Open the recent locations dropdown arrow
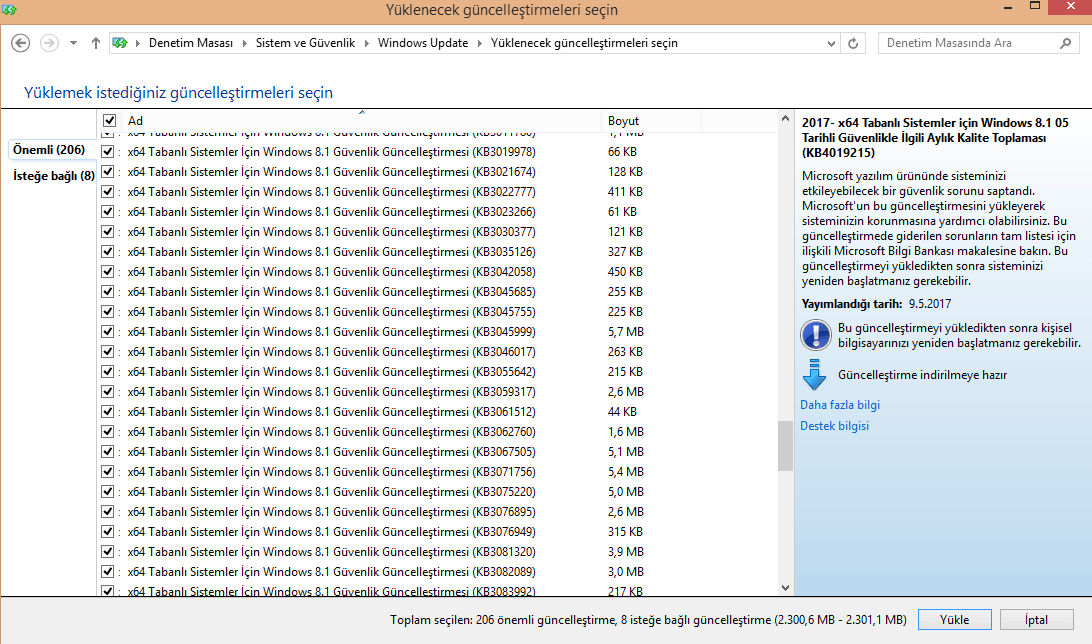This screenshot has width=1092, height=644. tap(73, 43)
